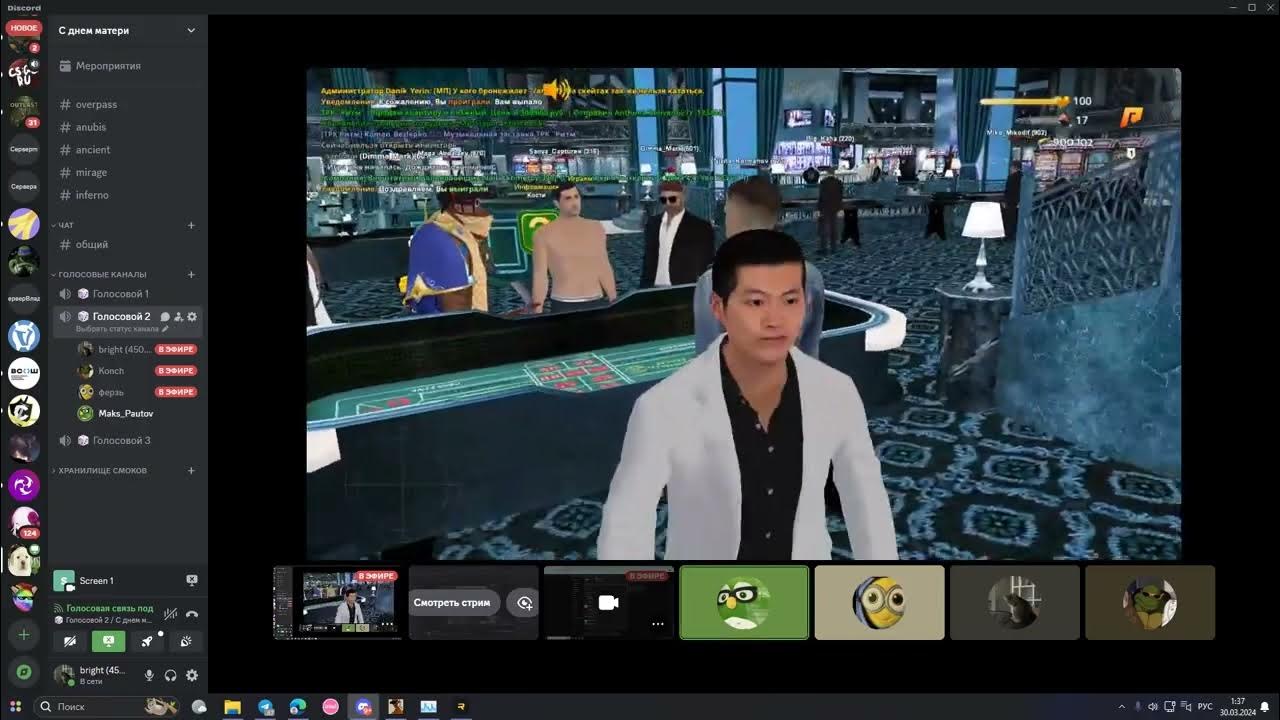Open the yellow banana server icon
The image size is (1280, 720).
pos(24,224)
